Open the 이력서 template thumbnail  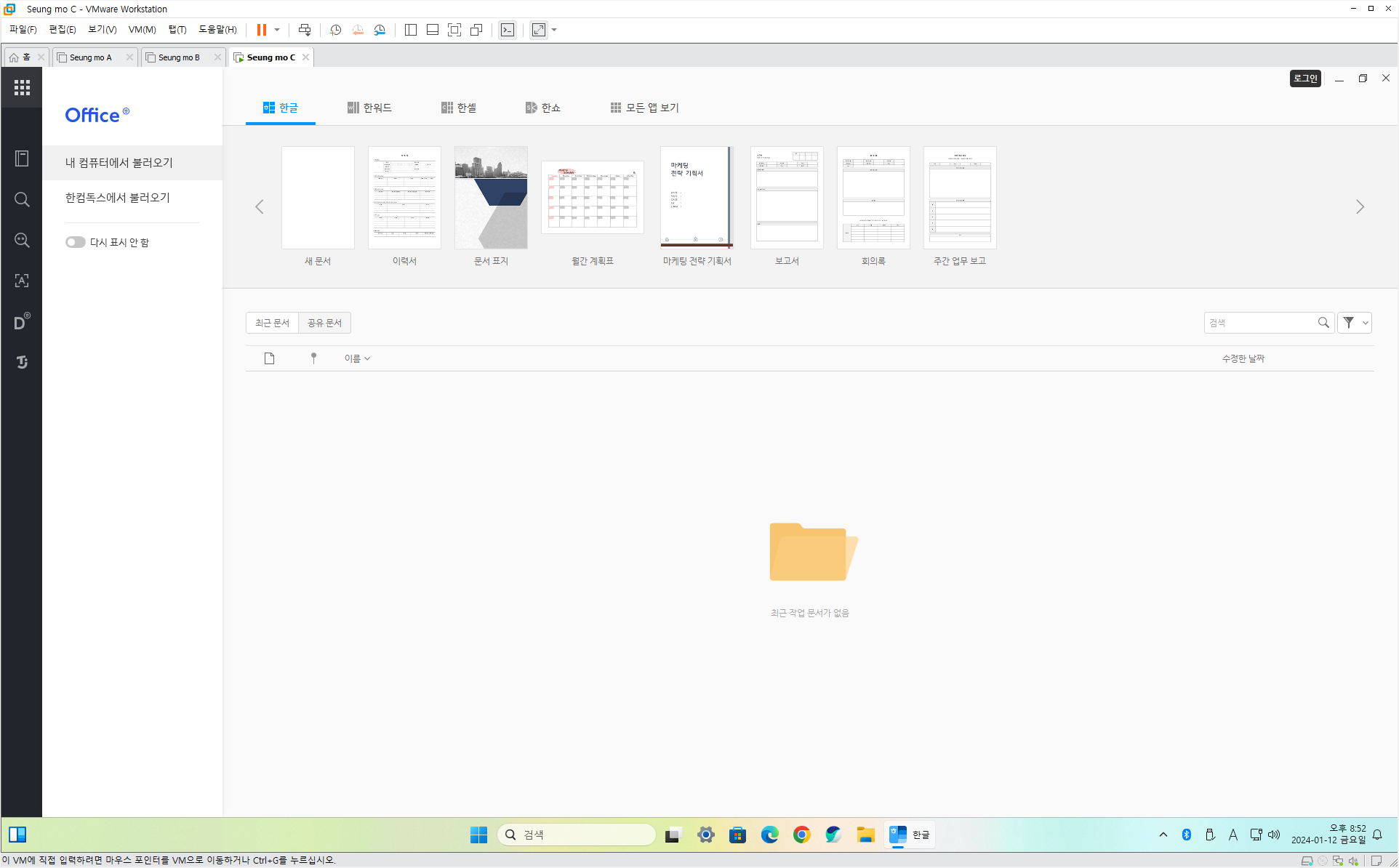[404, 198]
